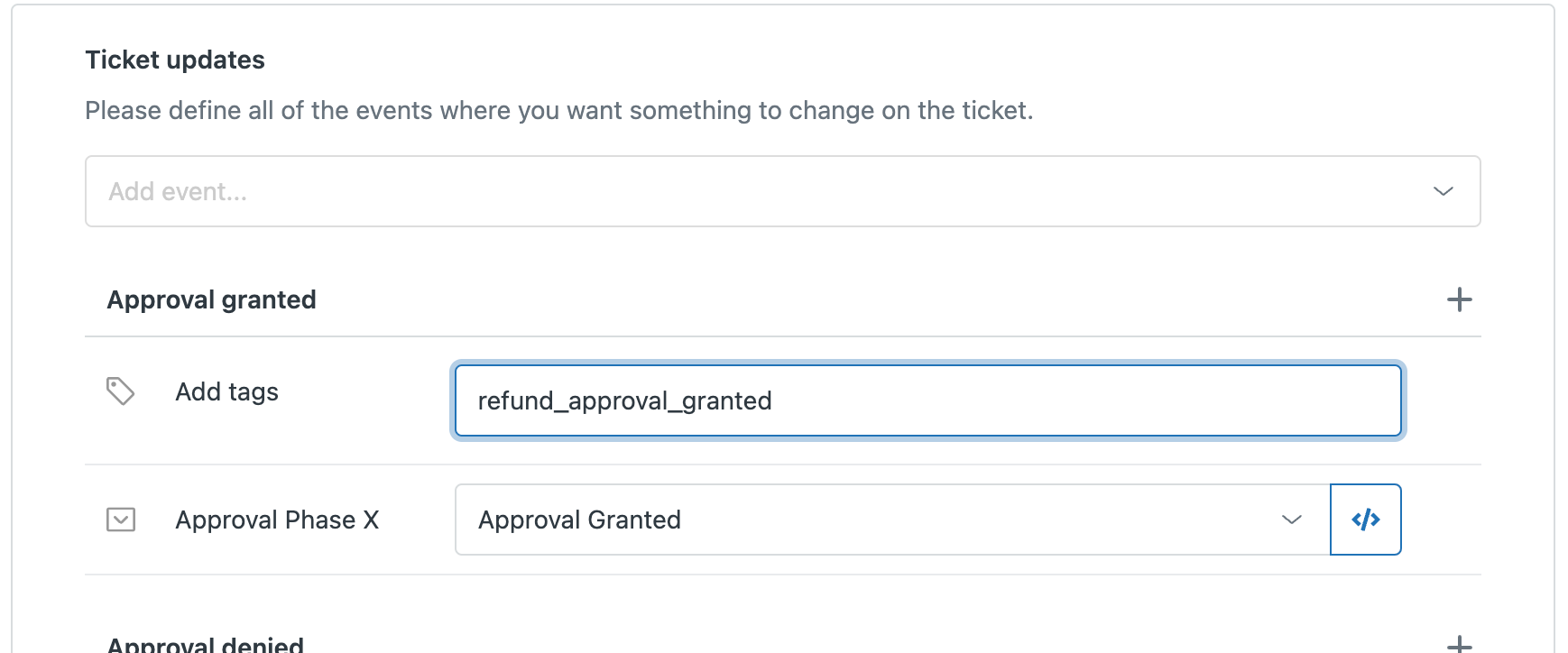Viewport: 1568px width, 653px height.
Task: Click the dropdown field icon beside Approval Phase X
Action: (x=118, y=520)
